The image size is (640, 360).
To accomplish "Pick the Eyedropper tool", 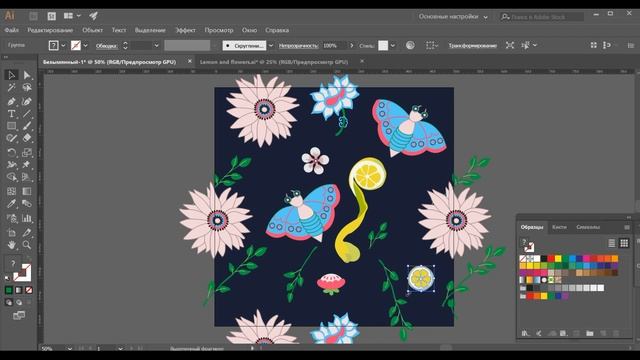I will [x=11, y=204].
